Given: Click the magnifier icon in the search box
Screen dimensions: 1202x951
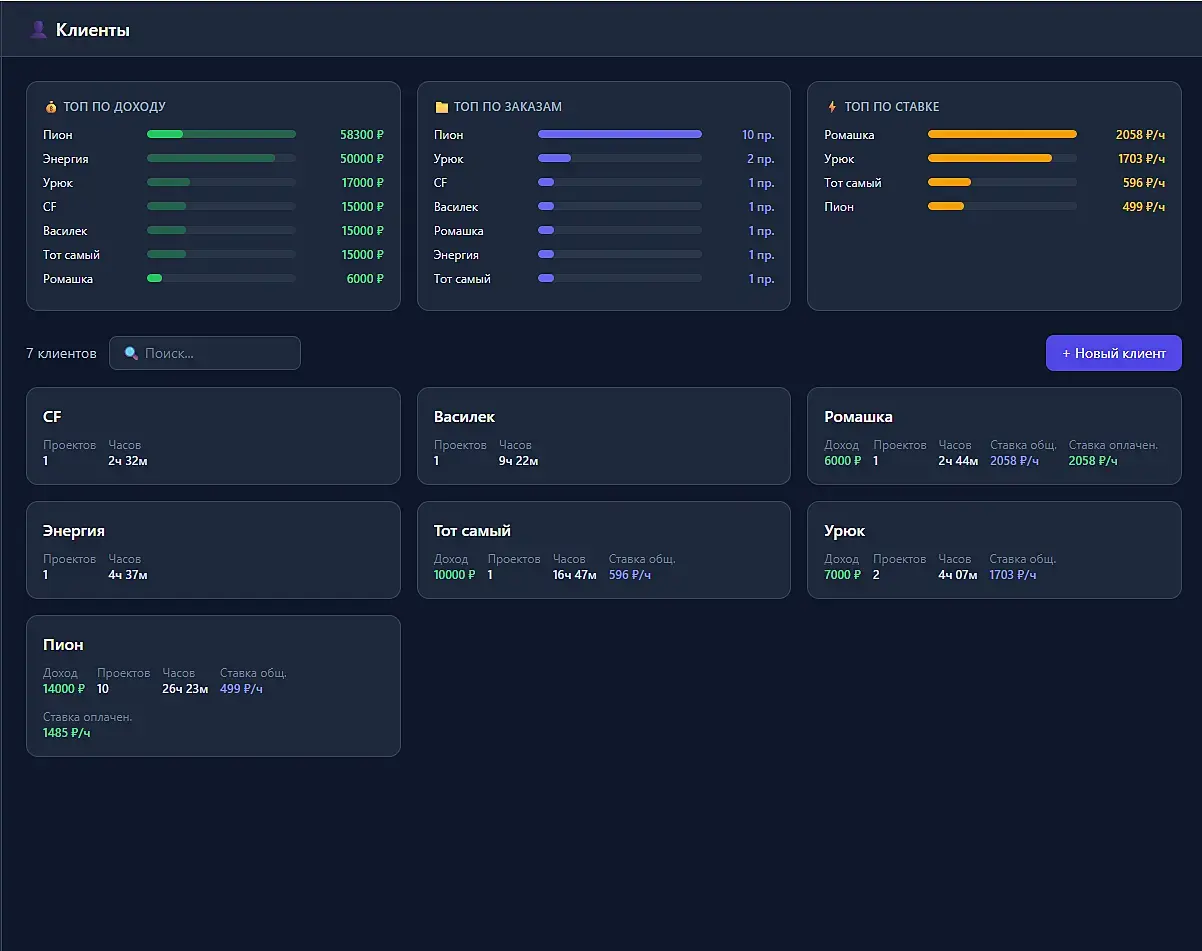Looking at the screenshot, I should (131, 353).
